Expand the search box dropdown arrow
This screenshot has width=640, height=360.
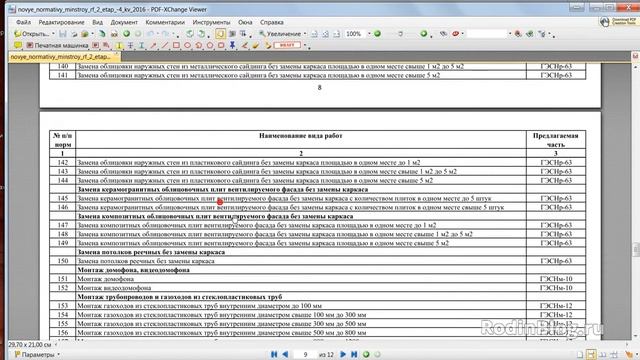click(510, 34)
